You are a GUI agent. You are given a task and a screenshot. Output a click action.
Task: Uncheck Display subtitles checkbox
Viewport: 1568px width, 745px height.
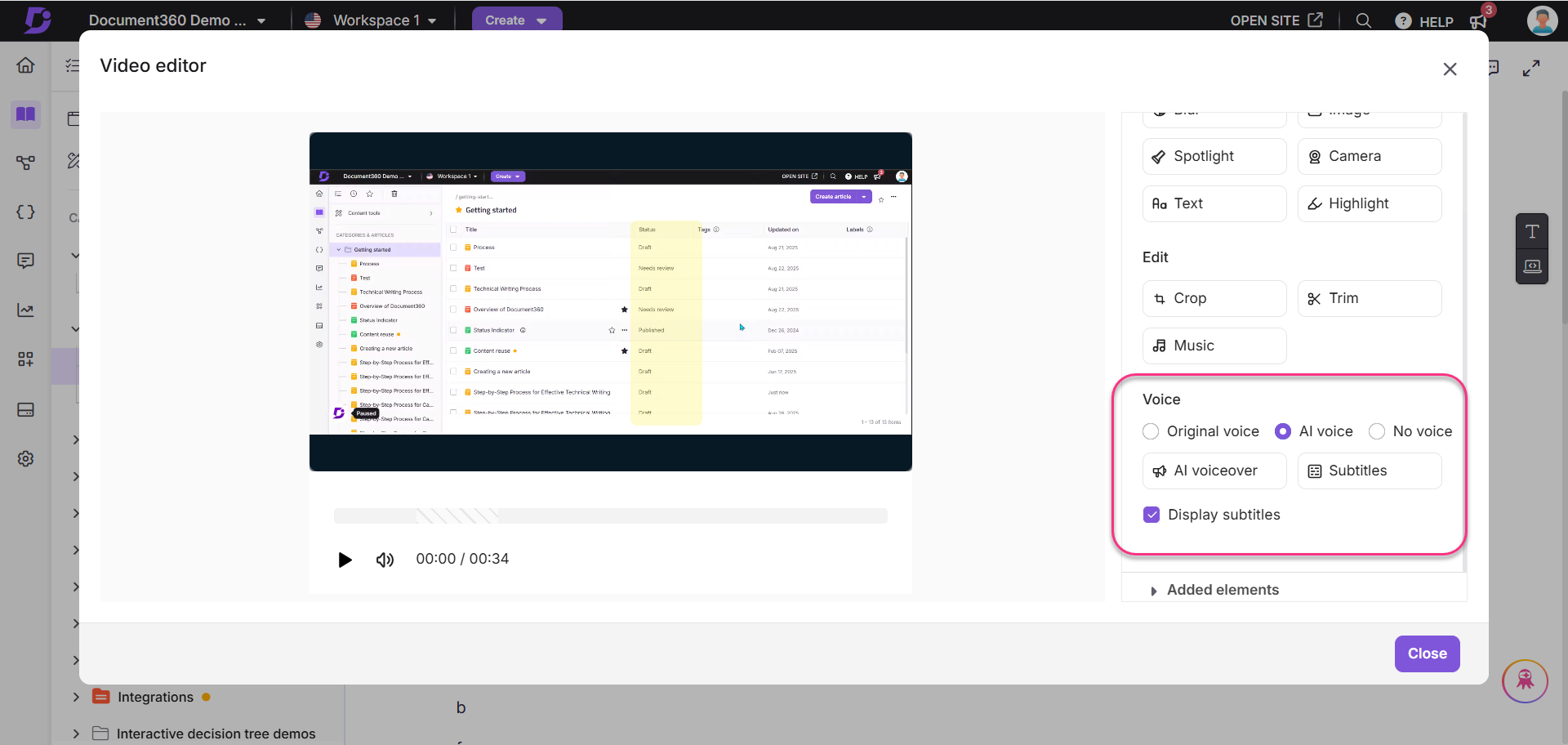point(1151,515)
